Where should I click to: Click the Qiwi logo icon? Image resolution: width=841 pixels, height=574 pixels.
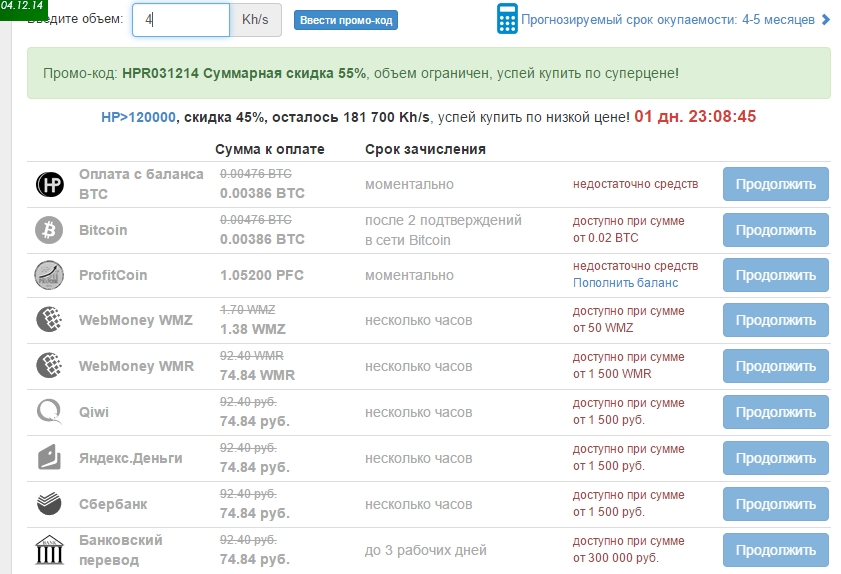click(49, 412)
